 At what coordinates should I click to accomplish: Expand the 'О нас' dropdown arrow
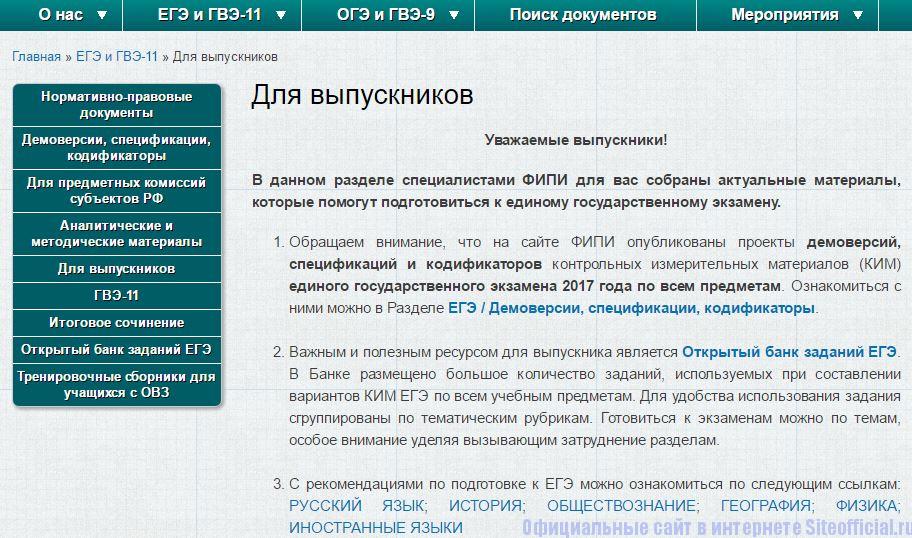[102, 15]
